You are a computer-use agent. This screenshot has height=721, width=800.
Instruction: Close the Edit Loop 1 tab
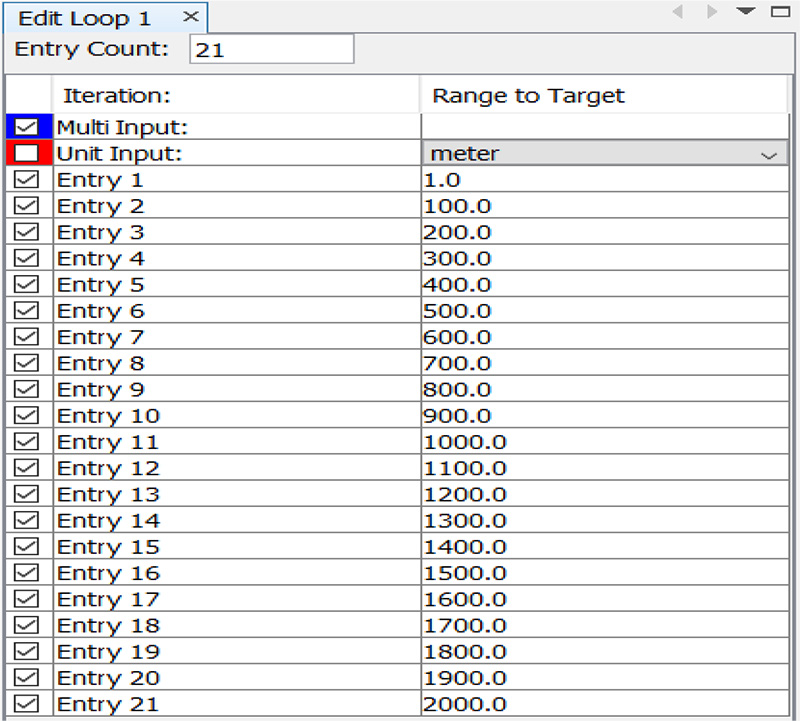pos(191,17)
